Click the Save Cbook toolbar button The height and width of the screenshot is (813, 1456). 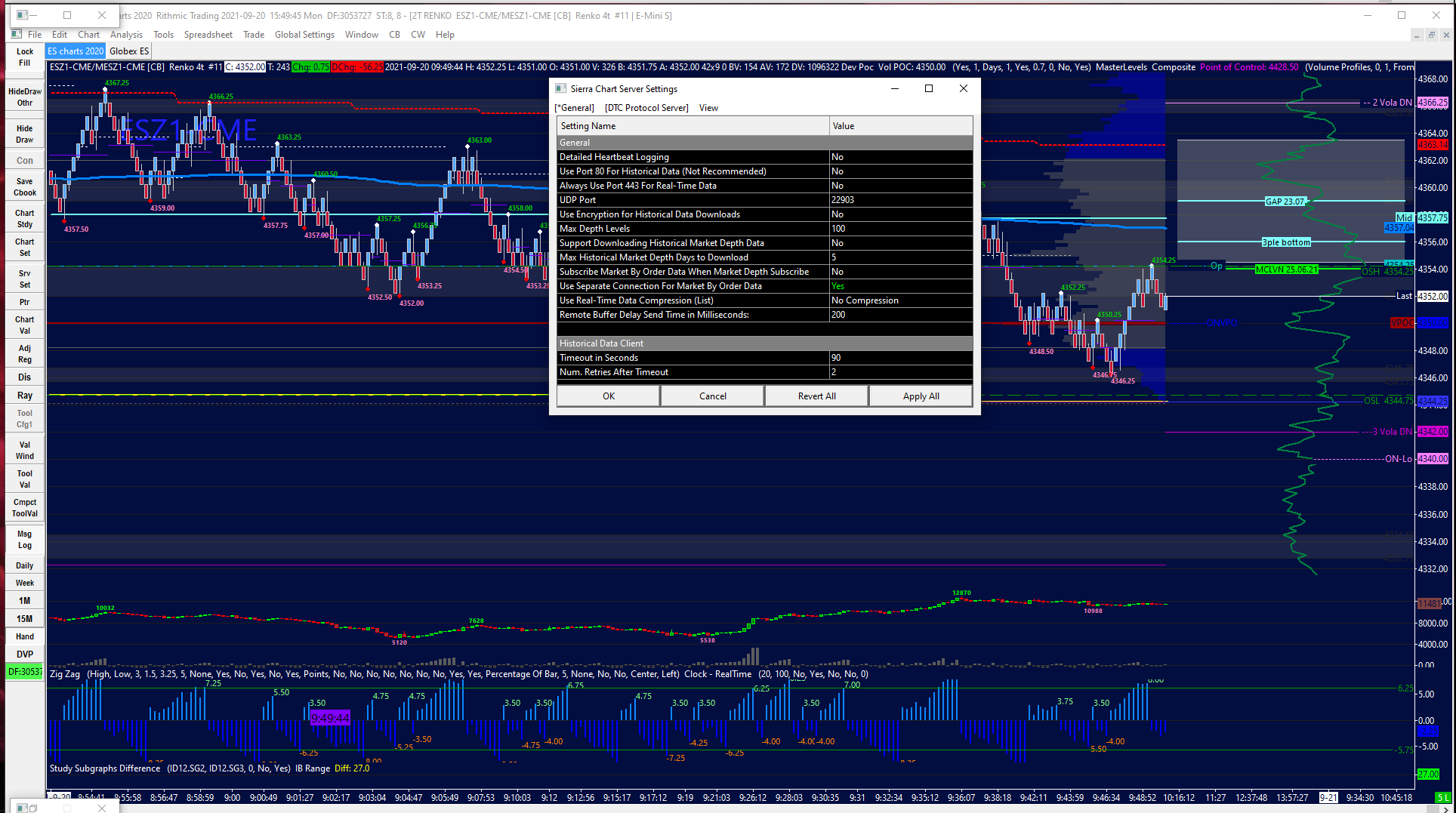coord(25,187)
